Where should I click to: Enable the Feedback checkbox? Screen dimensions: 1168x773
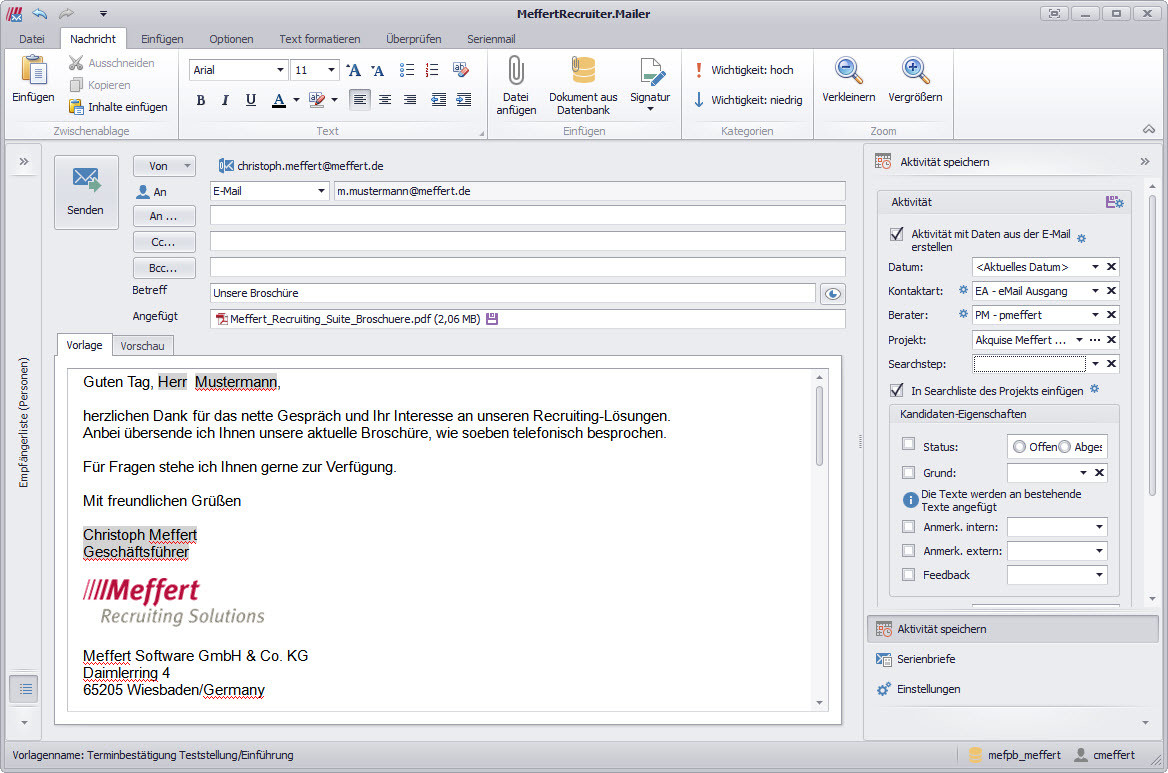coord(908,574)
